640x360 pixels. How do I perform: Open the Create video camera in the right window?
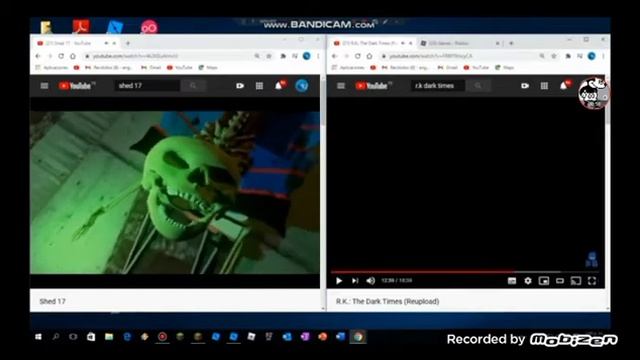coord(525,86)
